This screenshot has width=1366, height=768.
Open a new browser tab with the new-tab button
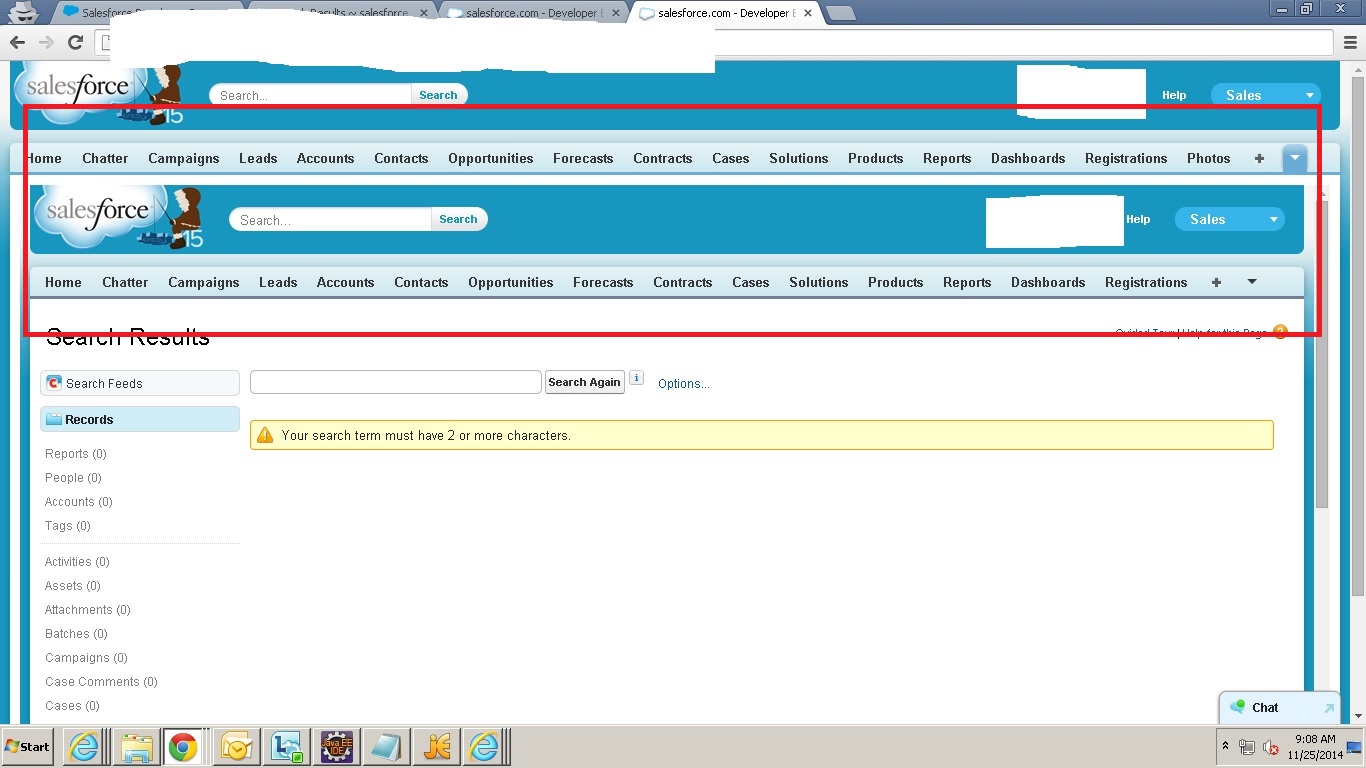coord(841,13)
